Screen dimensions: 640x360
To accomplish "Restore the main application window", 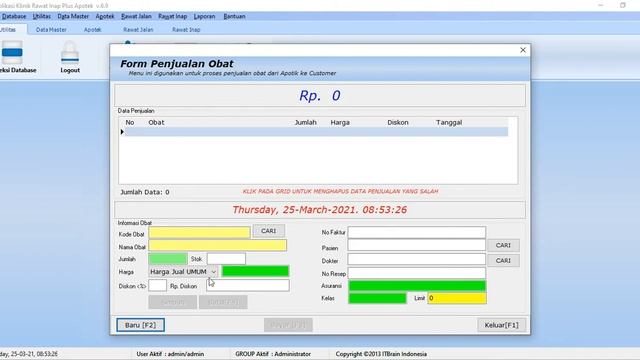I will coord(623,5).
